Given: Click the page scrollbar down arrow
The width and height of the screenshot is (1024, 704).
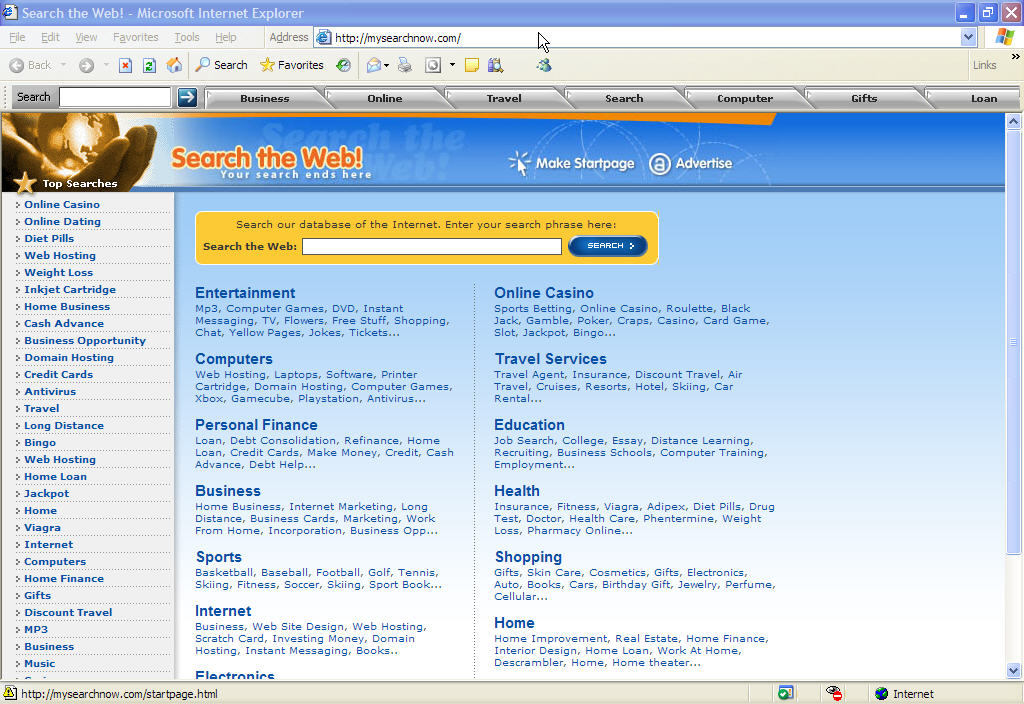Looking at the screenshot, I should click(1013, 670).
